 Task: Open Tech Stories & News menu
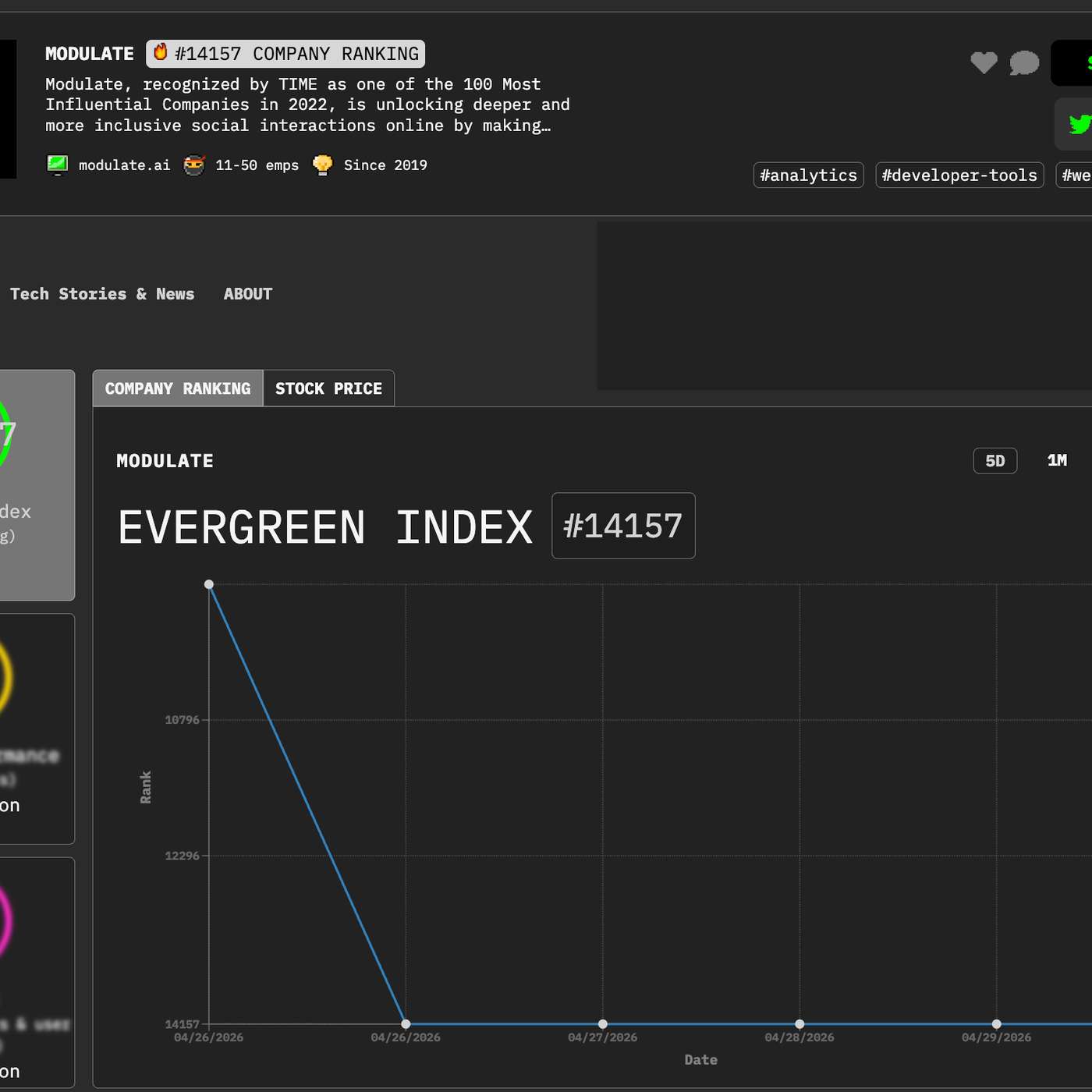click(x=102, y=294)
